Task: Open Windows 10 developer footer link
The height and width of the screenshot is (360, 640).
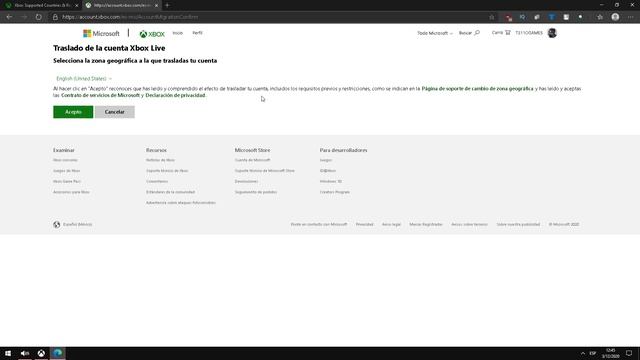Action: (x=331, y=181)
